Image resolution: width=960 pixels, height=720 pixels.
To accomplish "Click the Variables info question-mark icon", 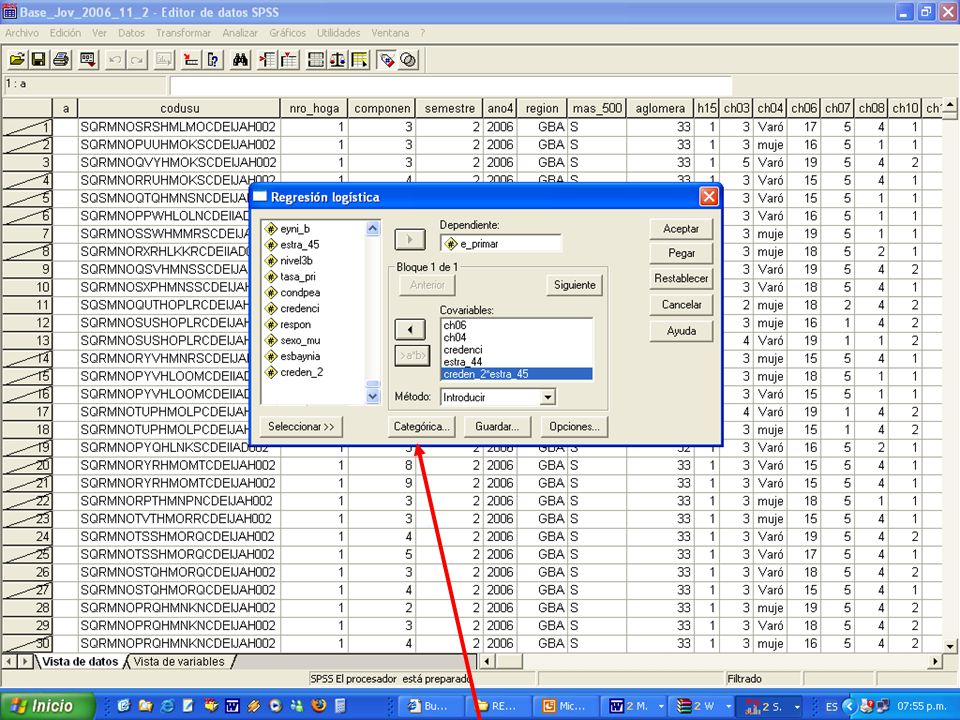I will pos(213,60).
